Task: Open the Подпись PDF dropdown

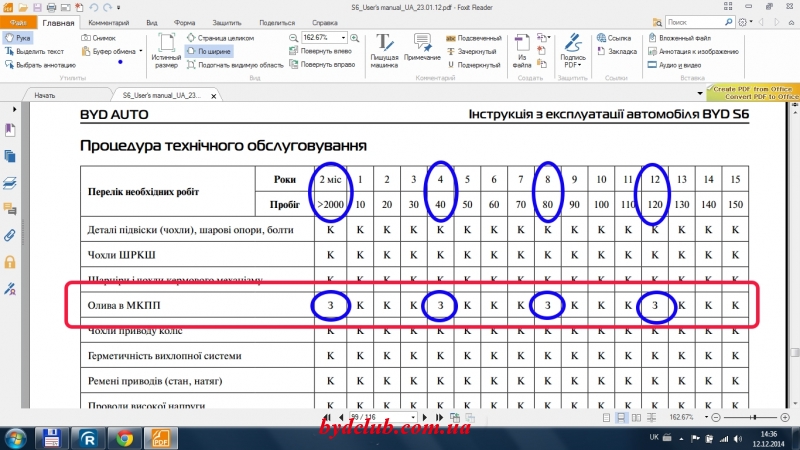Action: pyautogui.click(x=572, y=51)
